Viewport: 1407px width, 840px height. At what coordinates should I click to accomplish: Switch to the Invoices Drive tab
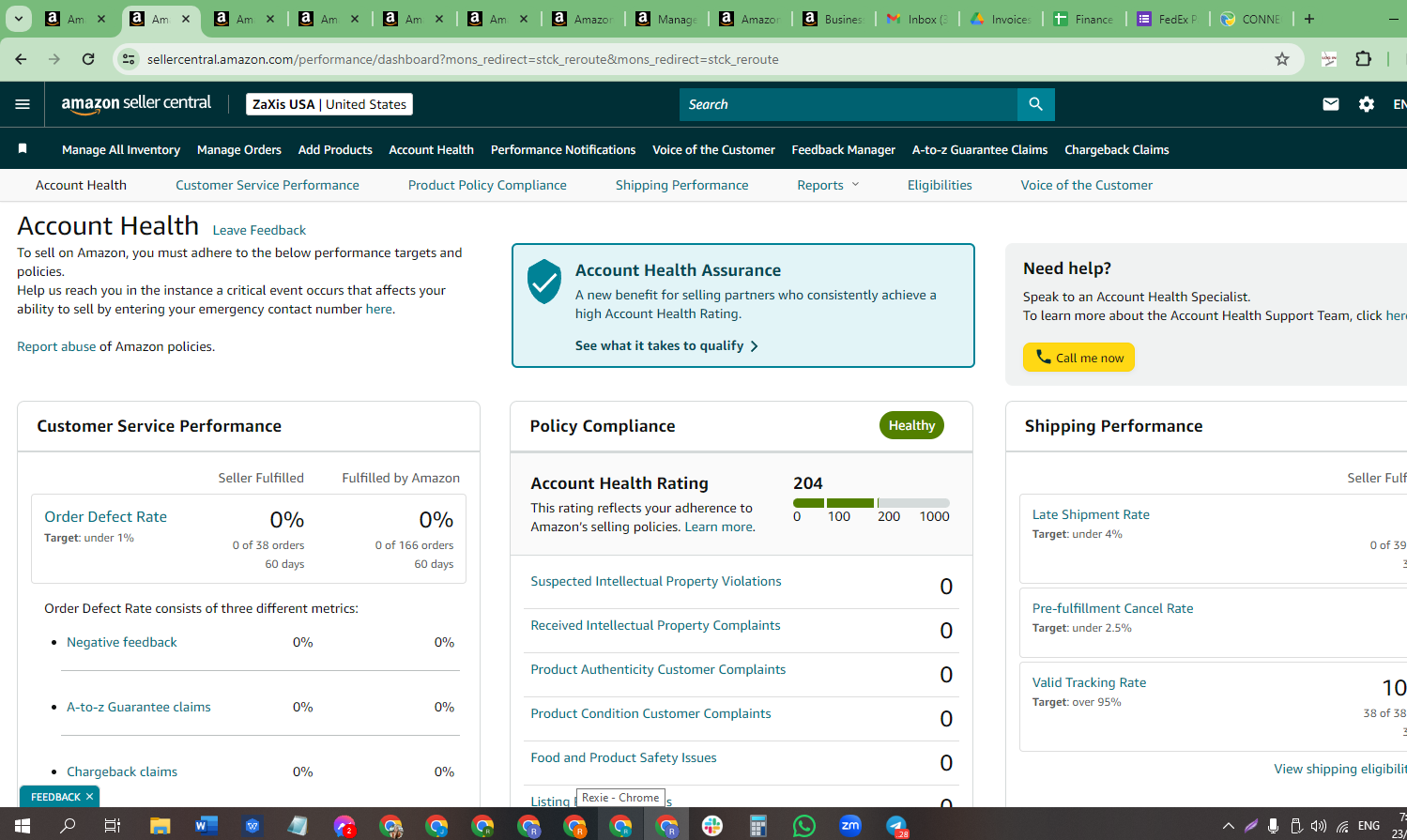click(x=1001, y=19)
